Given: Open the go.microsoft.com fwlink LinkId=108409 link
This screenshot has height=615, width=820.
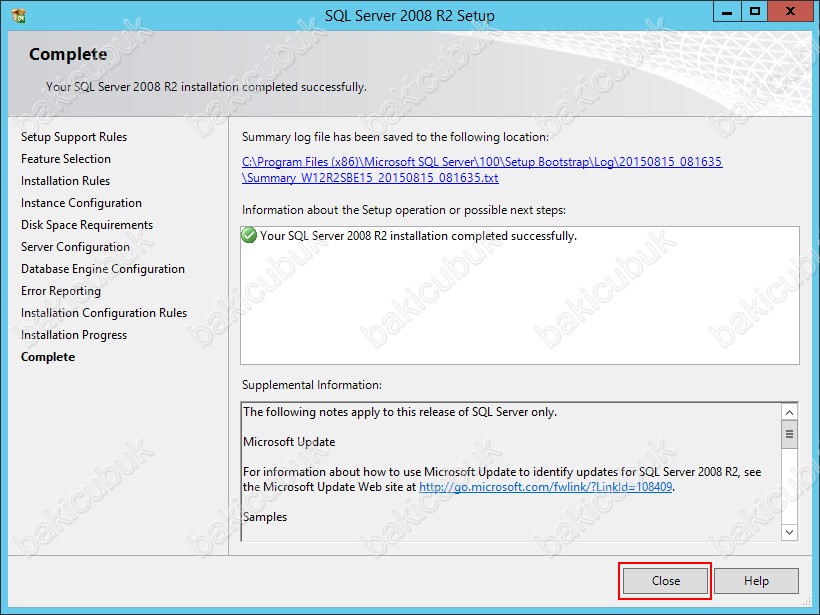Looking at the screenshot, I should [545, 487].
